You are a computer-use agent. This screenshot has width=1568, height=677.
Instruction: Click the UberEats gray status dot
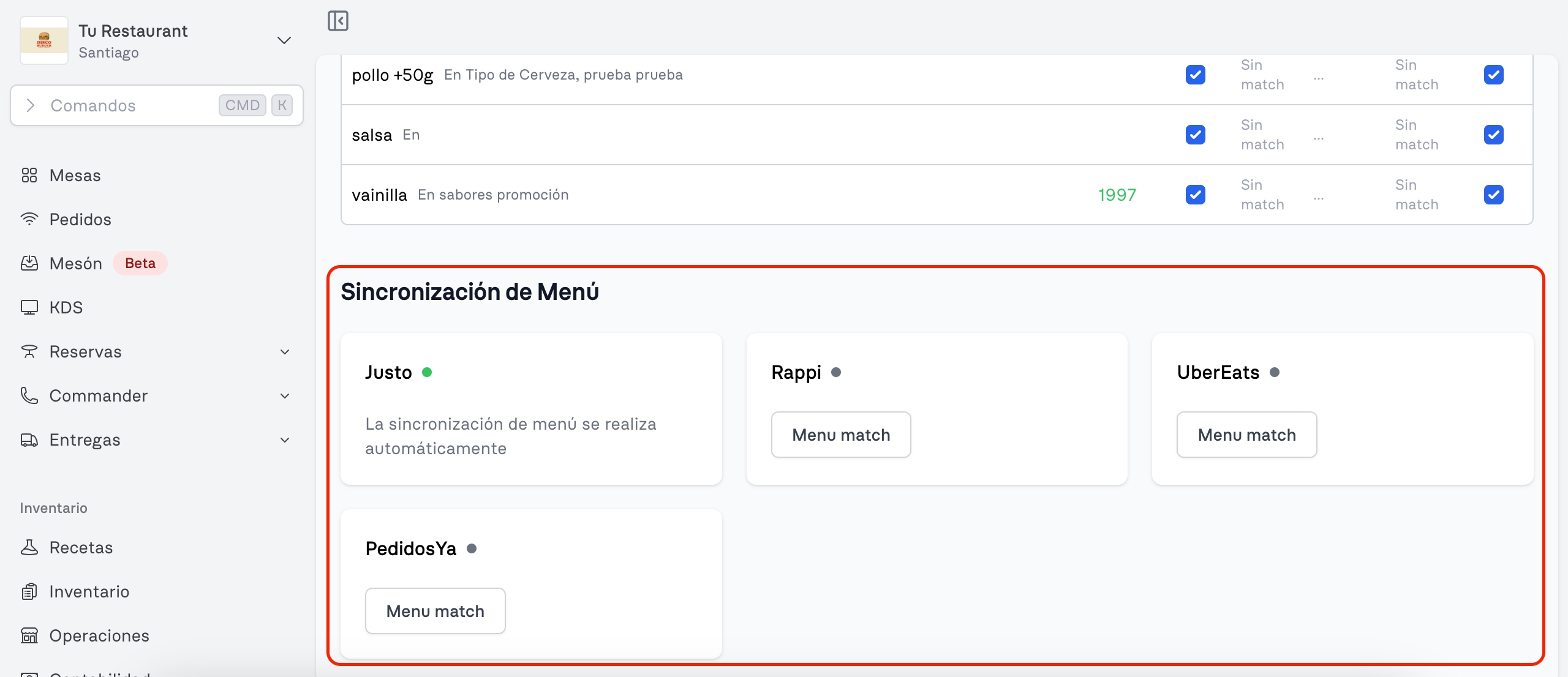pyautogui.click(x=1275, y=372)
